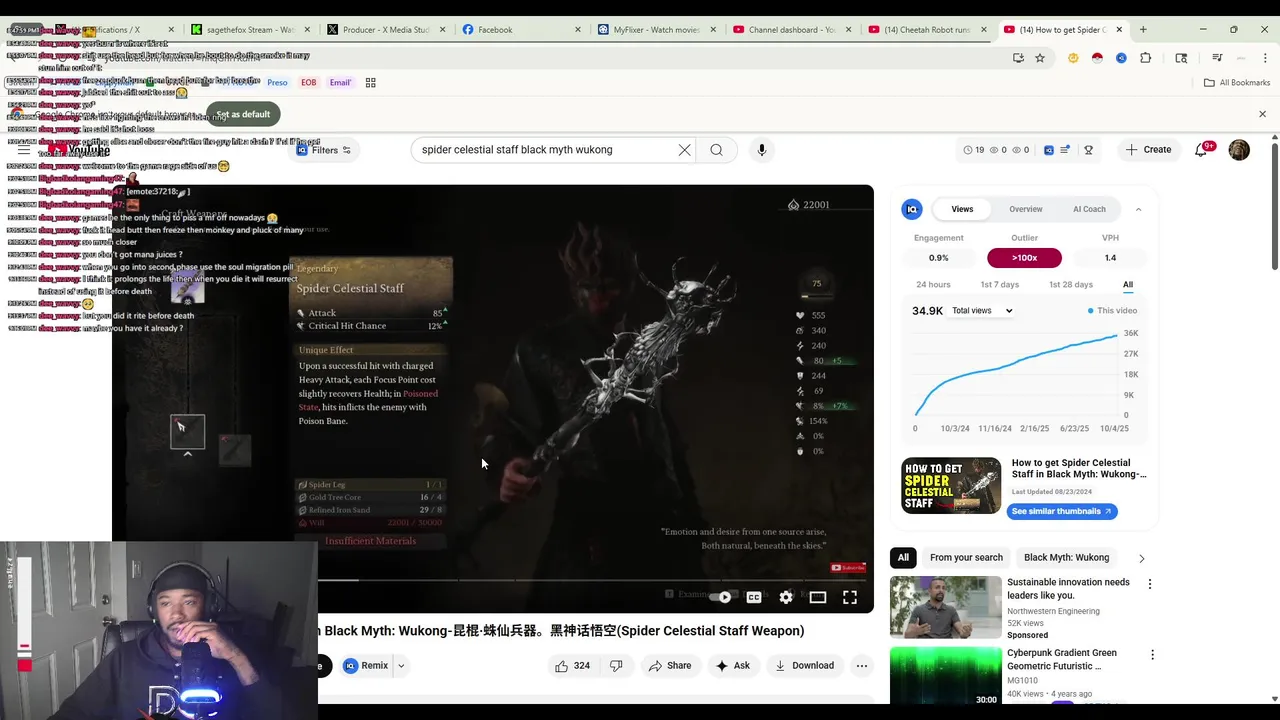Click the Ask button
The height and width of the screenshot is (720, 1280).
(733, 666)
